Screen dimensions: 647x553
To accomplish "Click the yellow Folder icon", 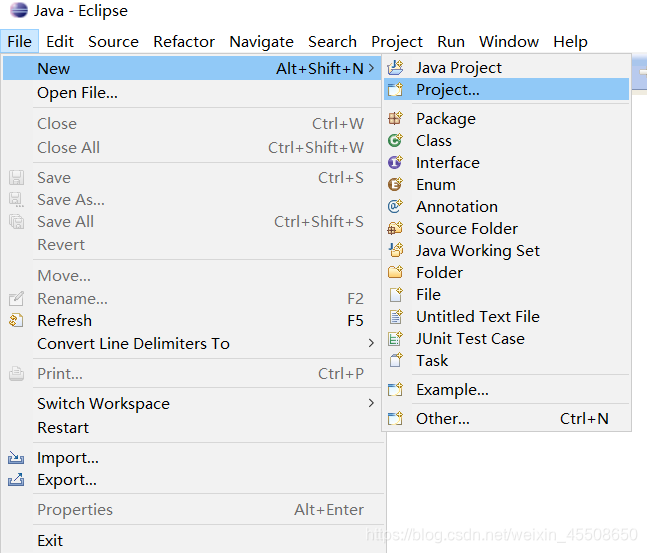I will [395, 272].
